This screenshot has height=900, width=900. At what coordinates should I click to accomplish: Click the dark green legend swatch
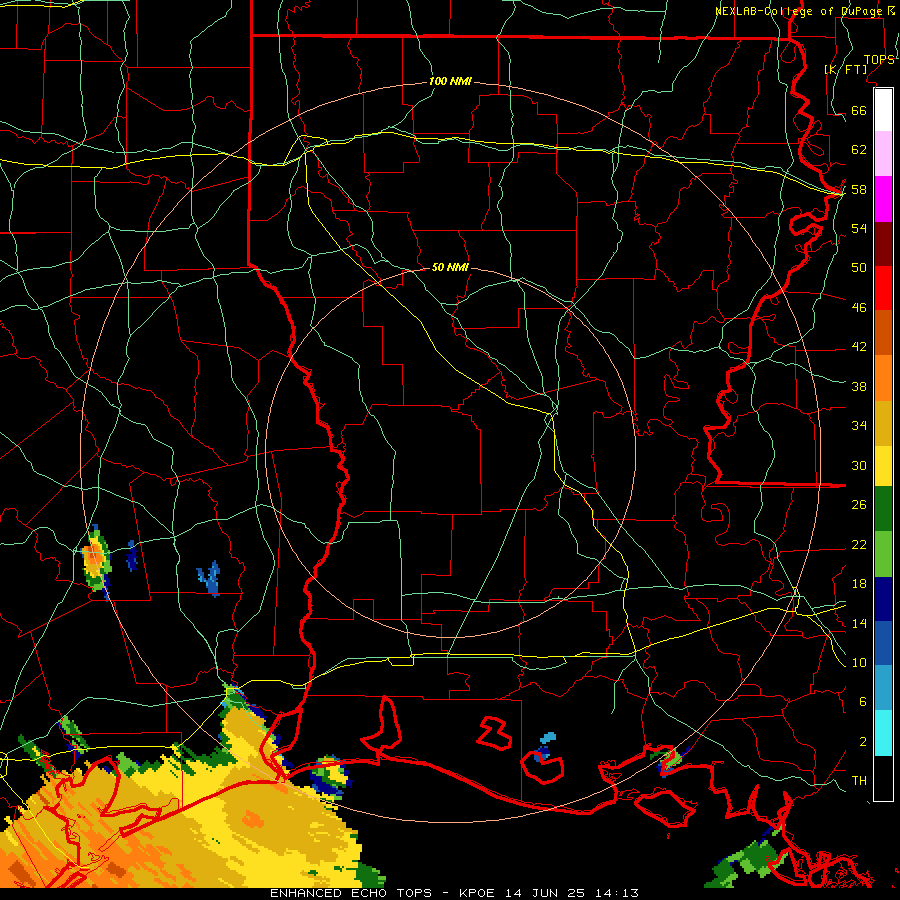pos(883,509)
